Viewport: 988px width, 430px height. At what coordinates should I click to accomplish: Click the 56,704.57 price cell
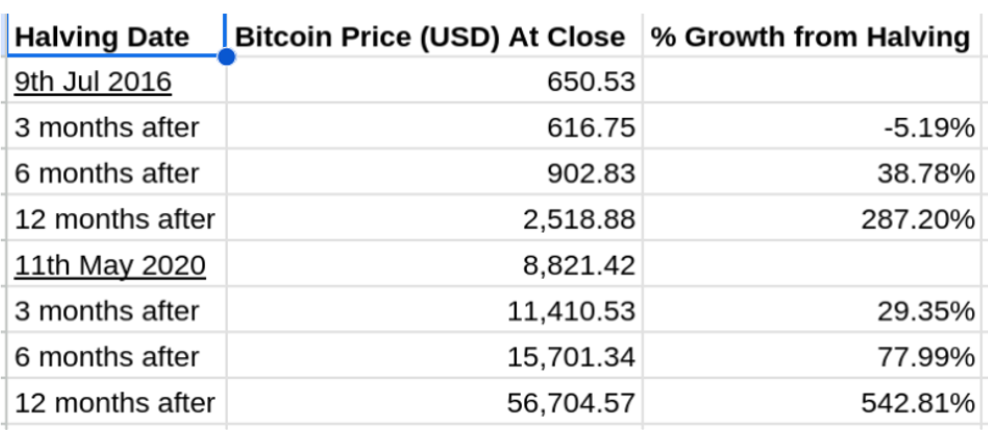tap(570, 403)
